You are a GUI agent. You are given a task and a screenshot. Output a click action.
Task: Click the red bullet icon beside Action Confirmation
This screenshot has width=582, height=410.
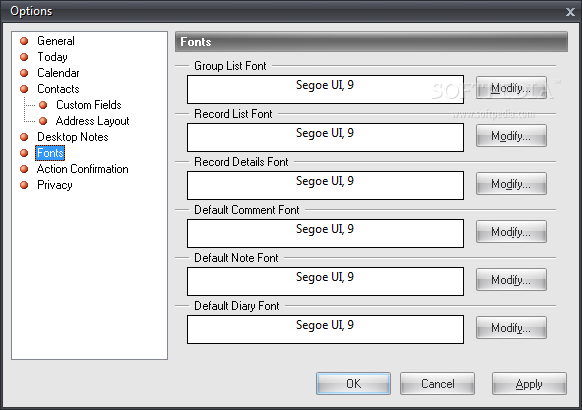[x=24, y=169]
